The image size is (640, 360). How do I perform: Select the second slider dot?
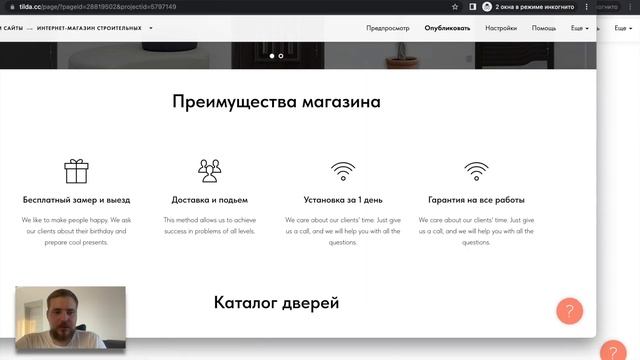coord(281,56)
